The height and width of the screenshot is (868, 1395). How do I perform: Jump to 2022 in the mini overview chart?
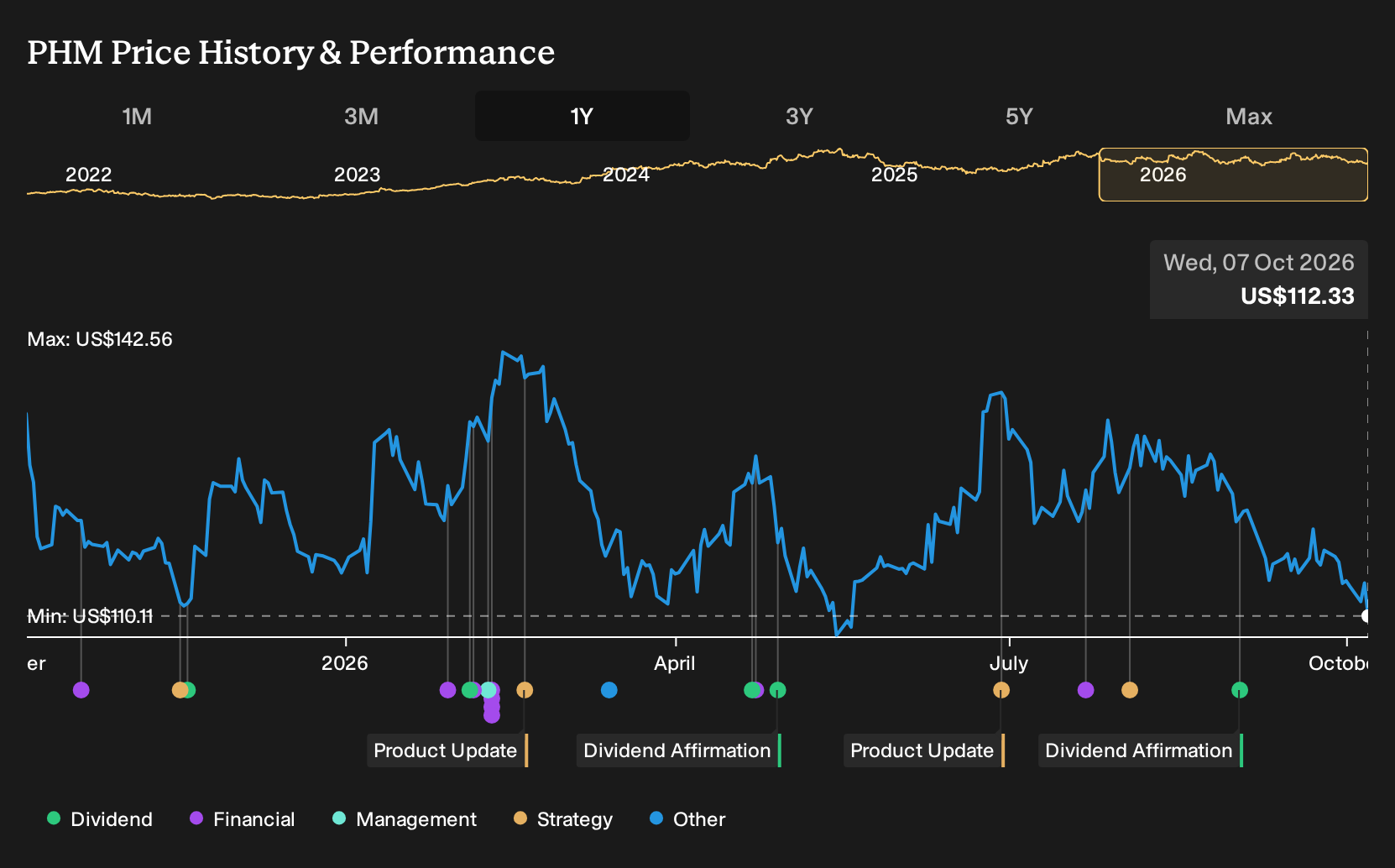coord(88,175)
